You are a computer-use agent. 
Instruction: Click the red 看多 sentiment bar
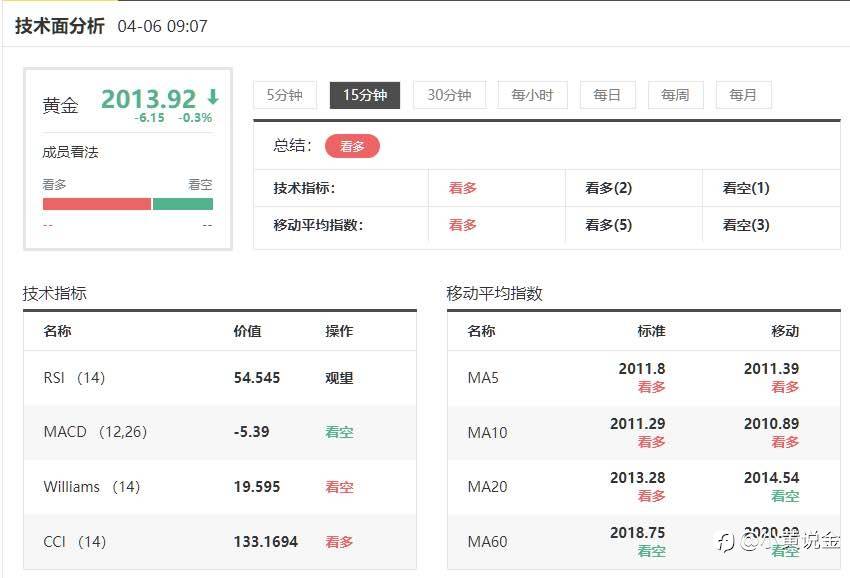tap(96, 204)
